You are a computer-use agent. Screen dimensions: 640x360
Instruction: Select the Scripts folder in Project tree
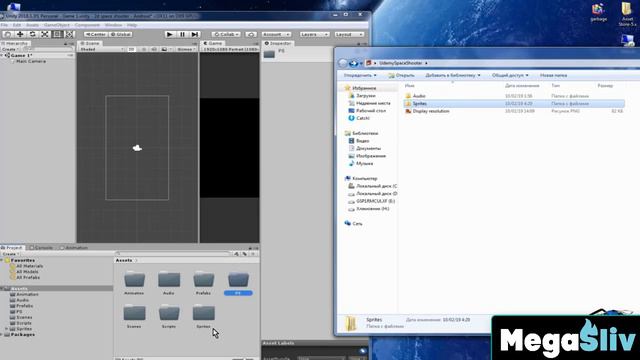(x=24, y=323)
